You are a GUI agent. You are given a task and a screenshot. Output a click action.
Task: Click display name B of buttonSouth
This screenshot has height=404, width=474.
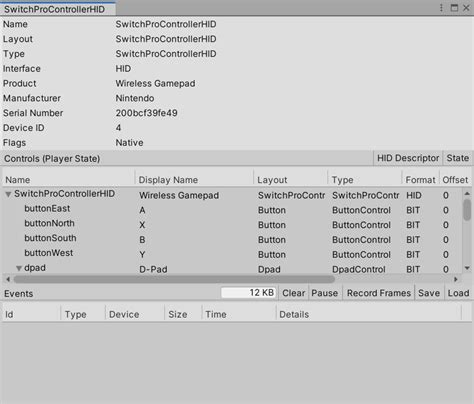pos(142,240)
